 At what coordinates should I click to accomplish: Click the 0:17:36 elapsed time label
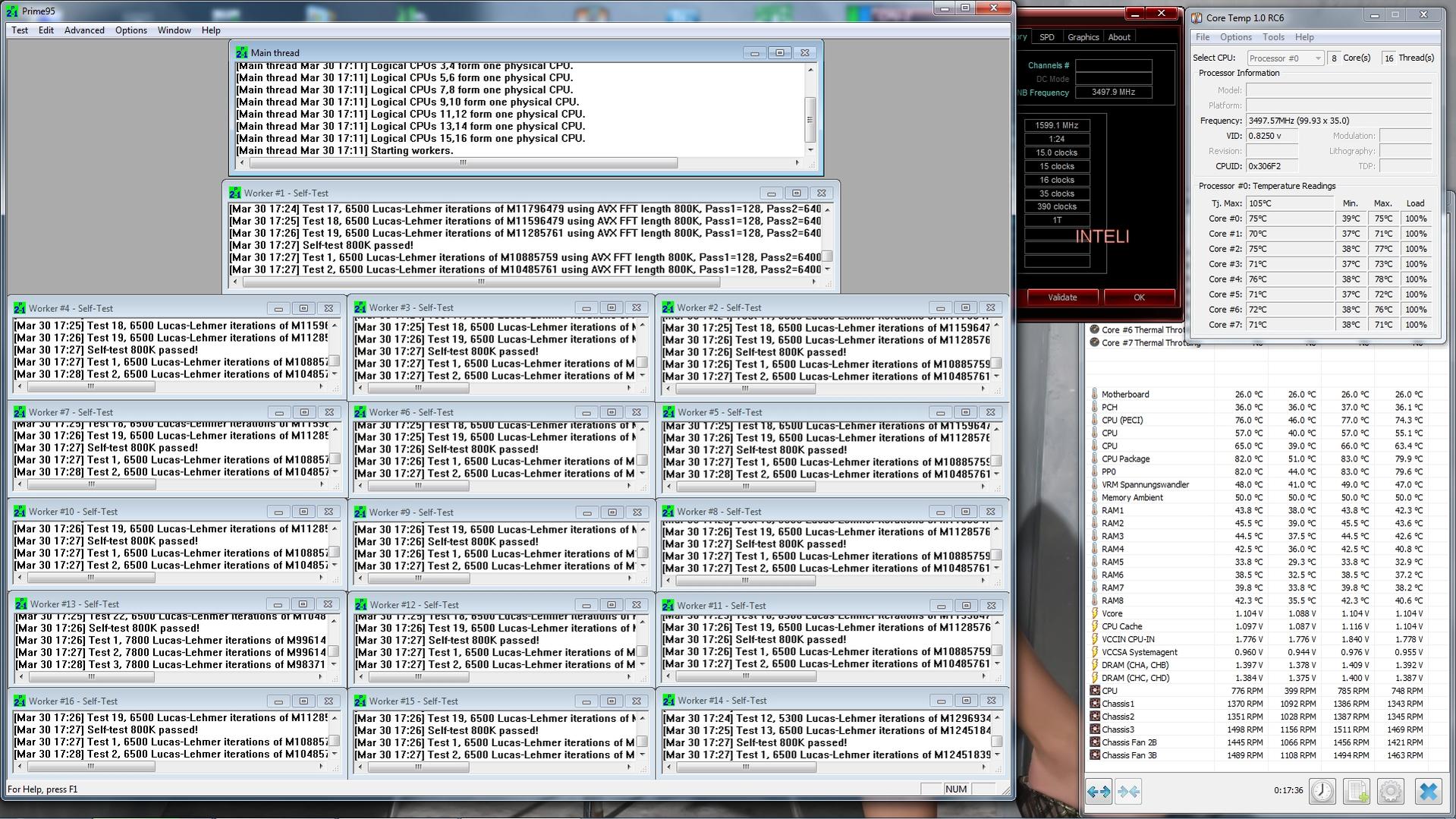[x=1288, y=791]
